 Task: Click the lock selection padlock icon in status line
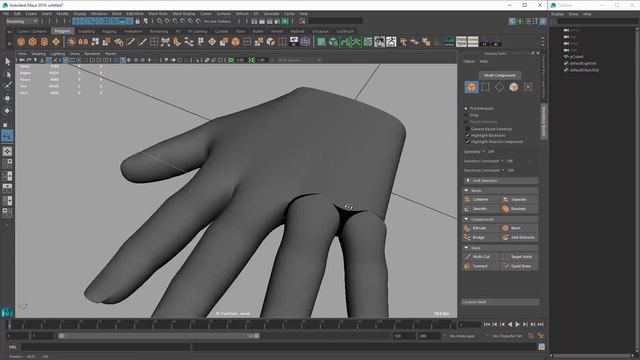138,21
